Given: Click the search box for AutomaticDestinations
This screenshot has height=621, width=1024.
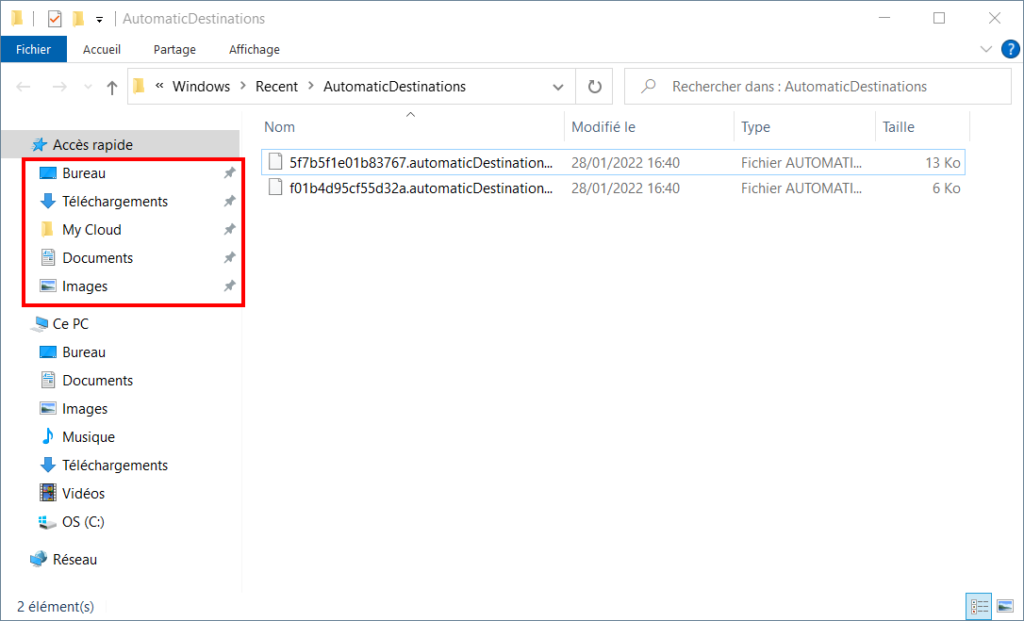Looking at the screenshot, I should point(818,86).
